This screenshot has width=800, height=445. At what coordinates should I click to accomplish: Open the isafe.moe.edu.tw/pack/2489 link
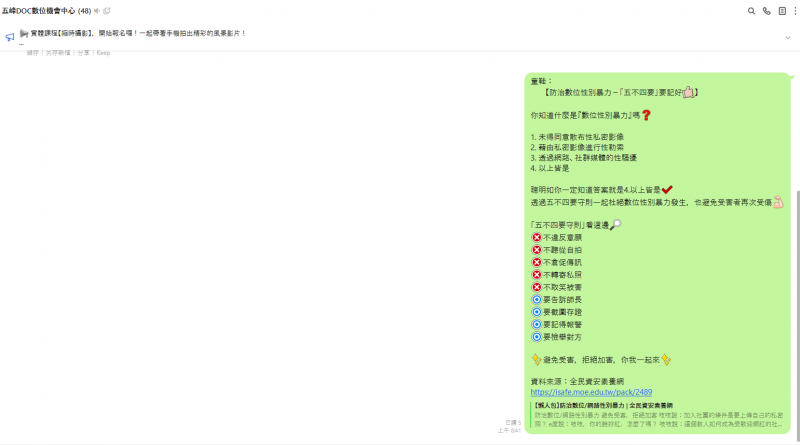pyautogui.click(x=590, y=393)
